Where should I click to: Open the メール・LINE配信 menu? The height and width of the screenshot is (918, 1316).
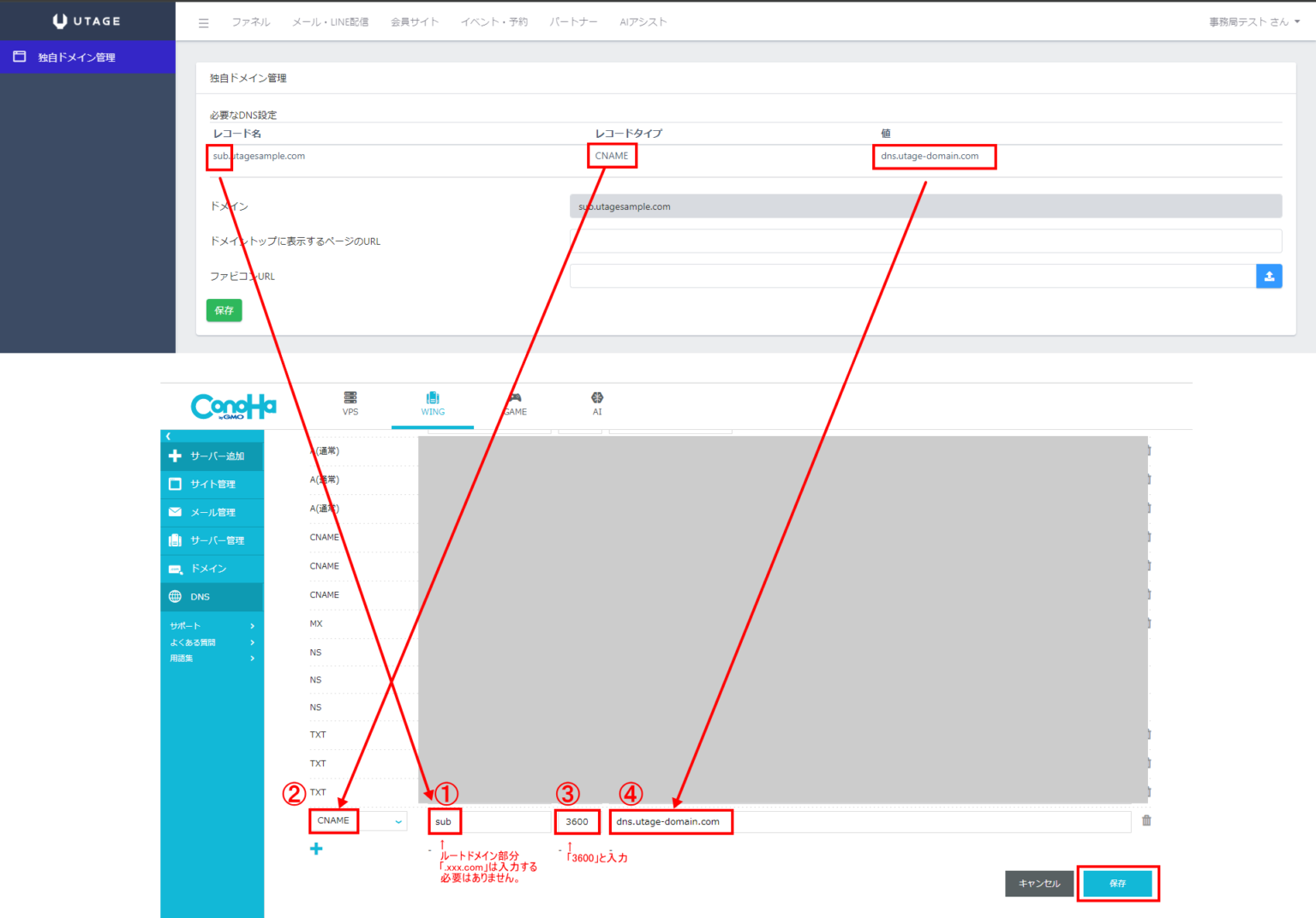pyautogui.click(x=330, y=22)
